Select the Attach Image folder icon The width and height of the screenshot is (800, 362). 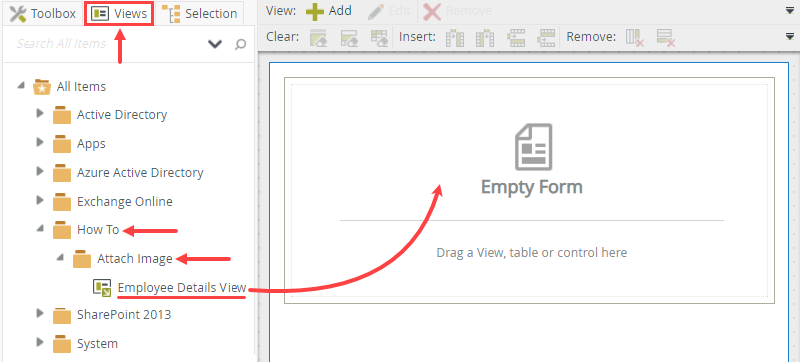click(82, 259)
